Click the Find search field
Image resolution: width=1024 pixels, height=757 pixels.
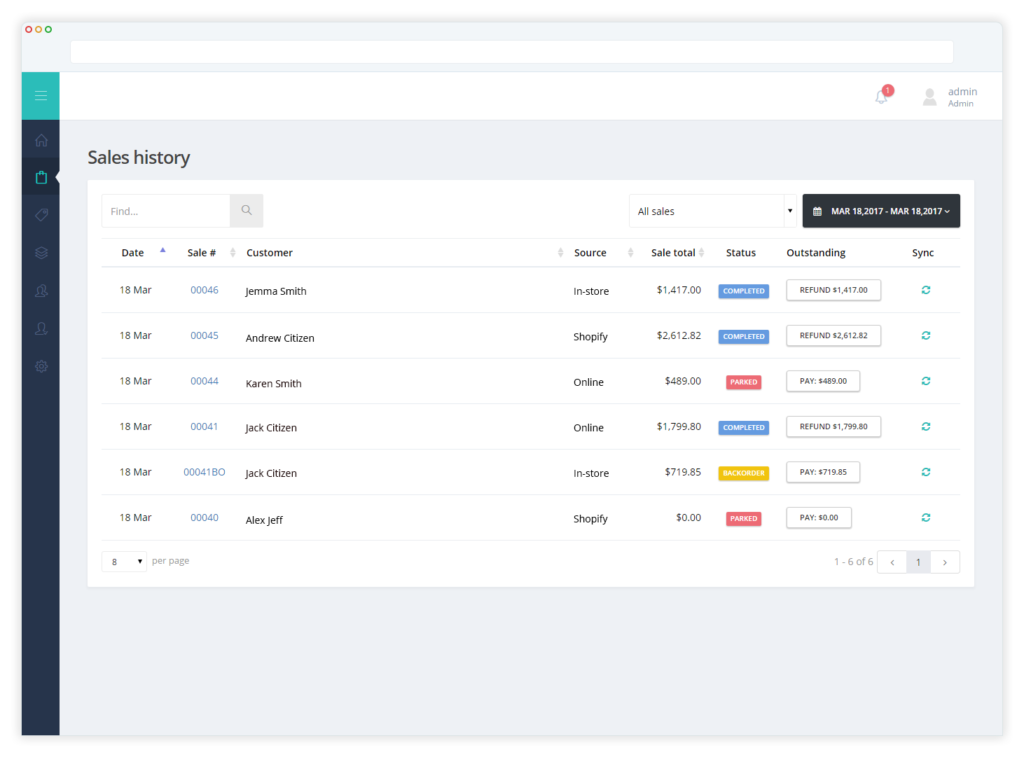pos(166,210)
